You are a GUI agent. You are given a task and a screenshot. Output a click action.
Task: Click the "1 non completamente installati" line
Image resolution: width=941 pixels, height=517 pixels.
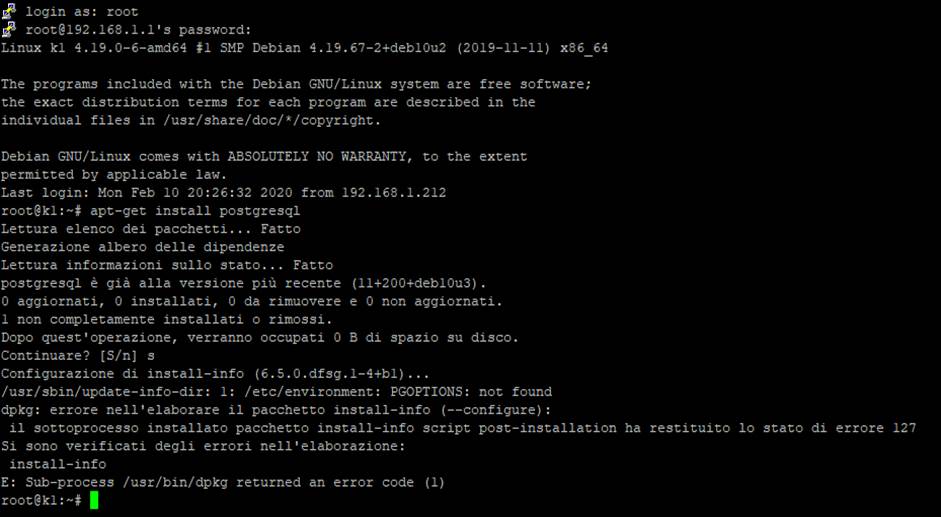coord(166,319)
